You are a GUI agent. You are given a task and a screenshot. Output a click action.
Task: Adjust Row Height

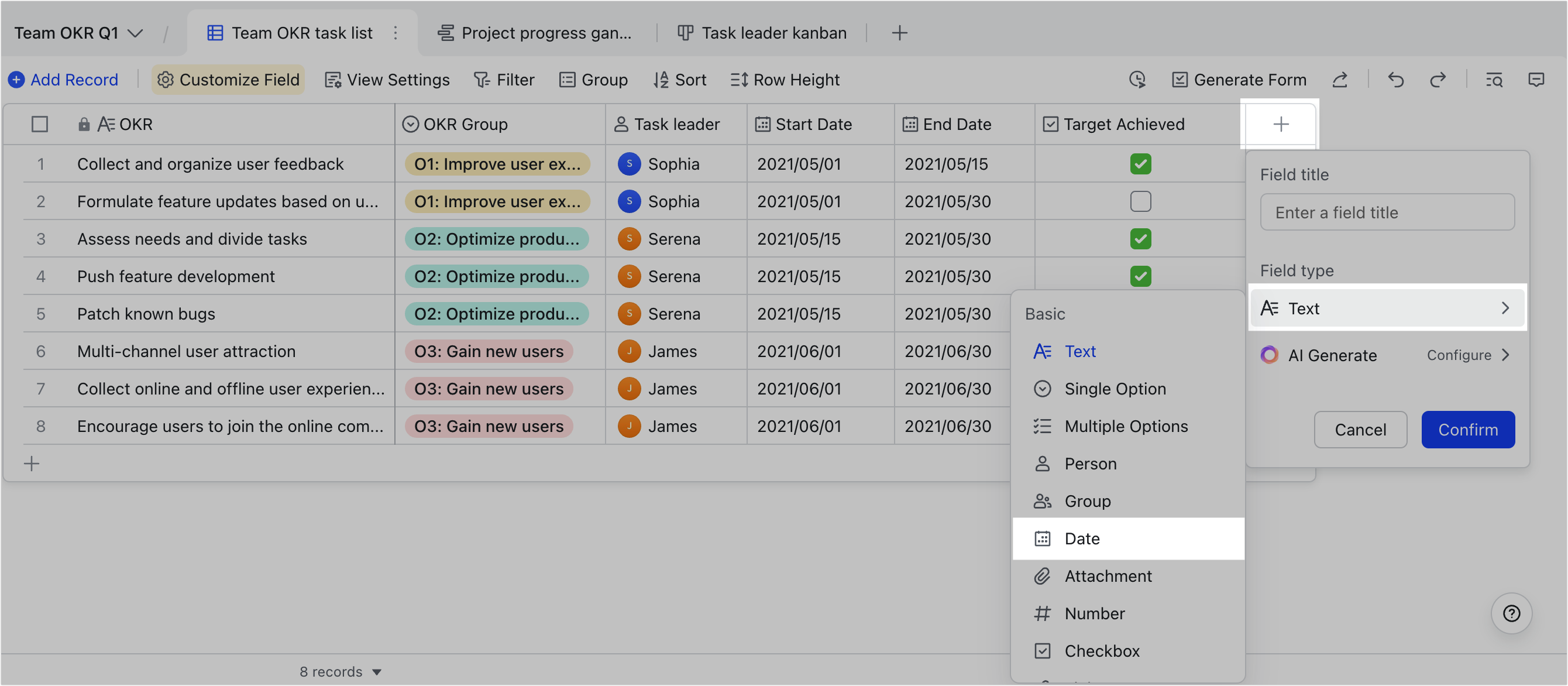tap(785, 79)
